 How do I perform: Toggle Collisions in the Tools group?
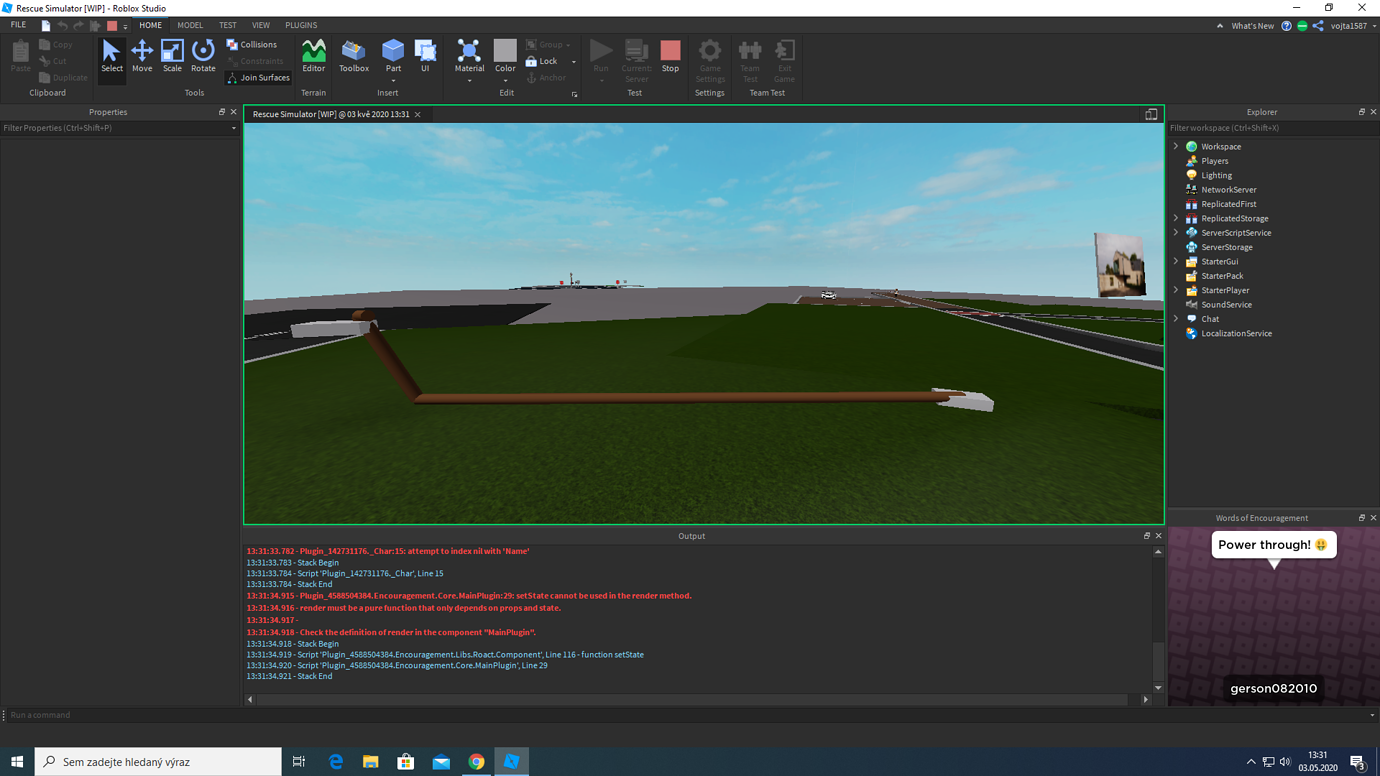[x=253, y=44]
